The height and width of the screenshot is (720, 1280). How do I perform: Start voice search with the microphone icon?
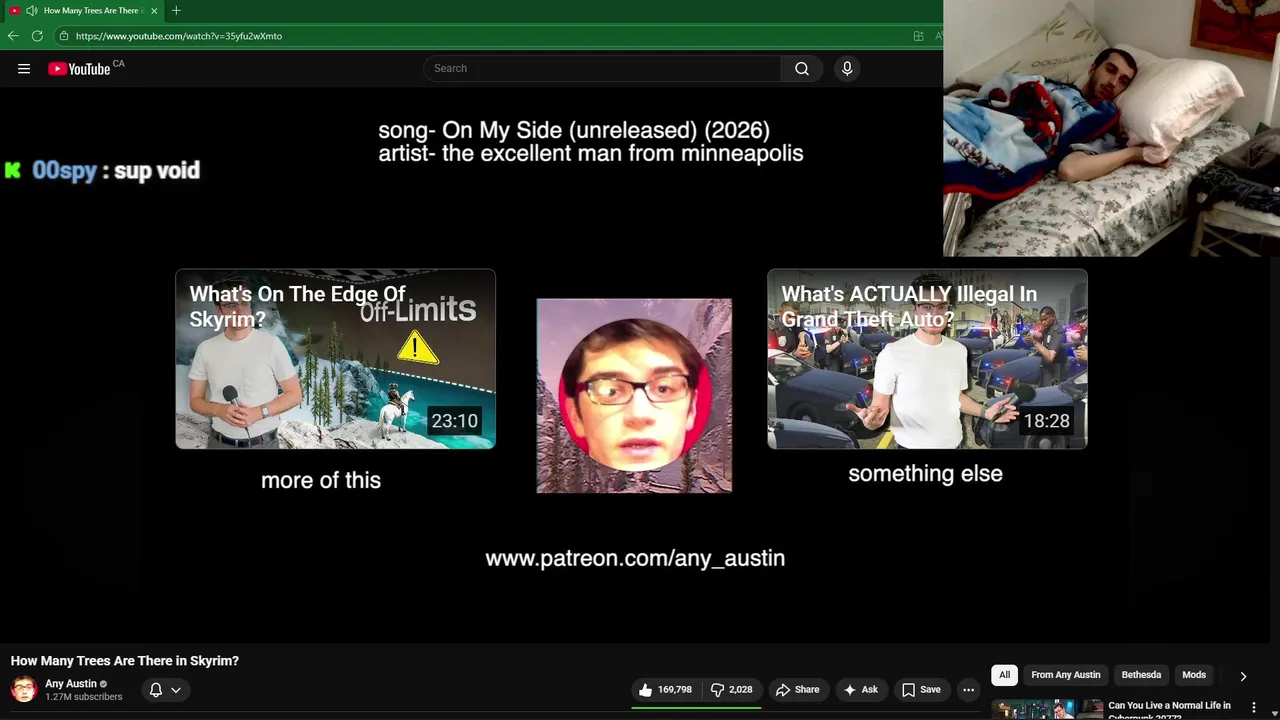pyautogui.click(x=847, y=68)
